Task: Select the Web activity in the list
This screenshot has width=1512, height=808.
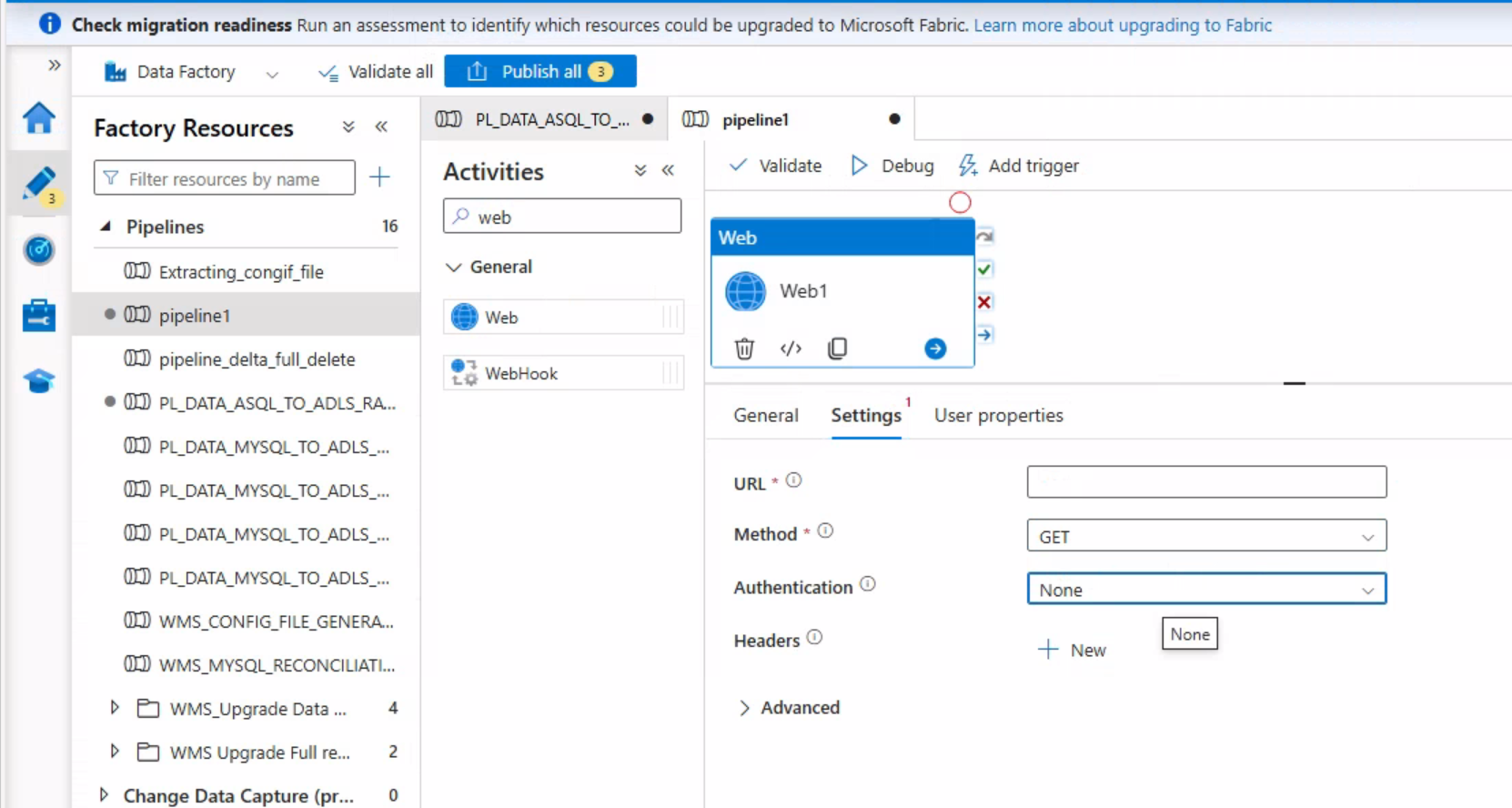Action: [563, 317]
